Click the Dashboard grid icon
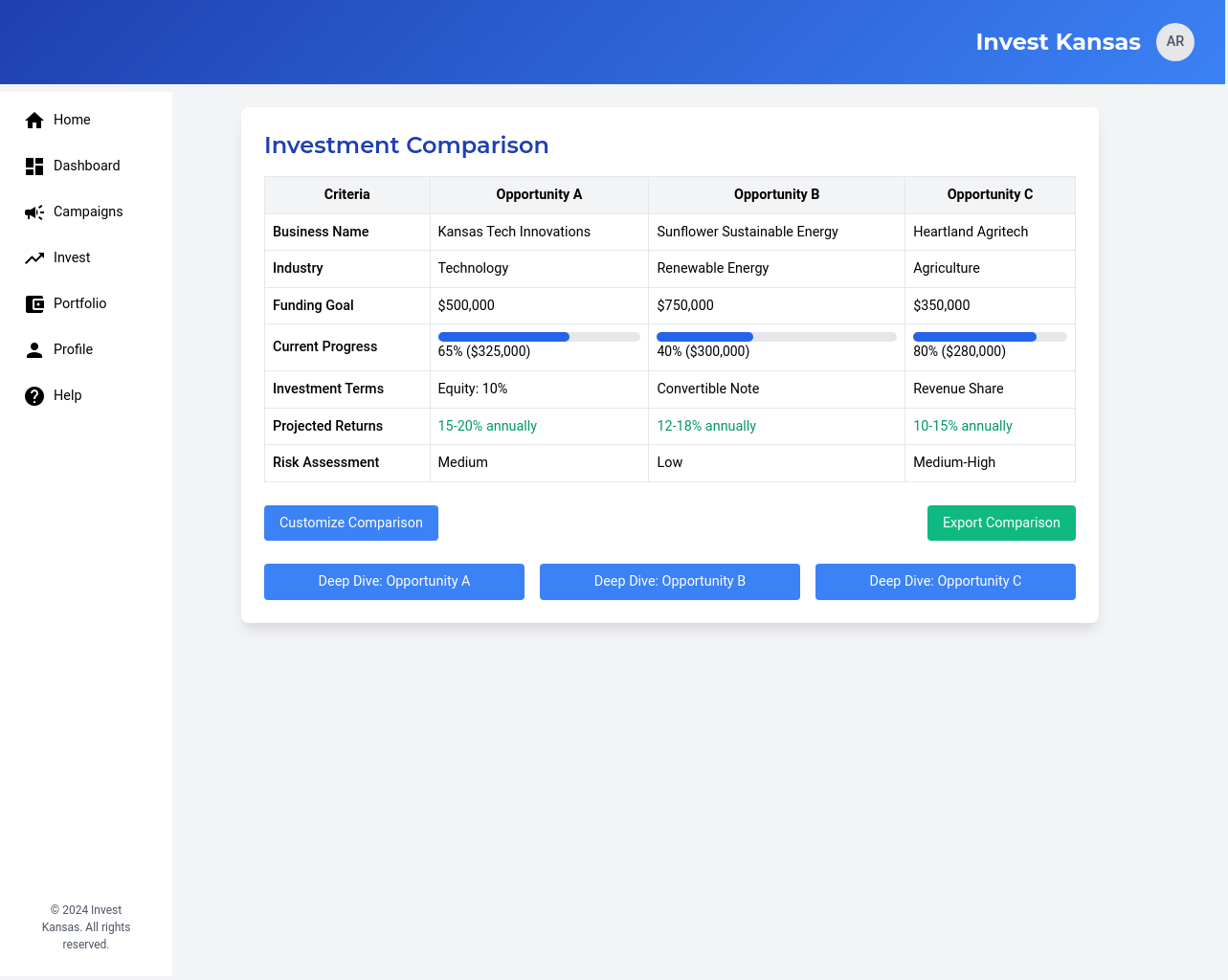This screenshot has height=980, width=1228. coord(34,166)
